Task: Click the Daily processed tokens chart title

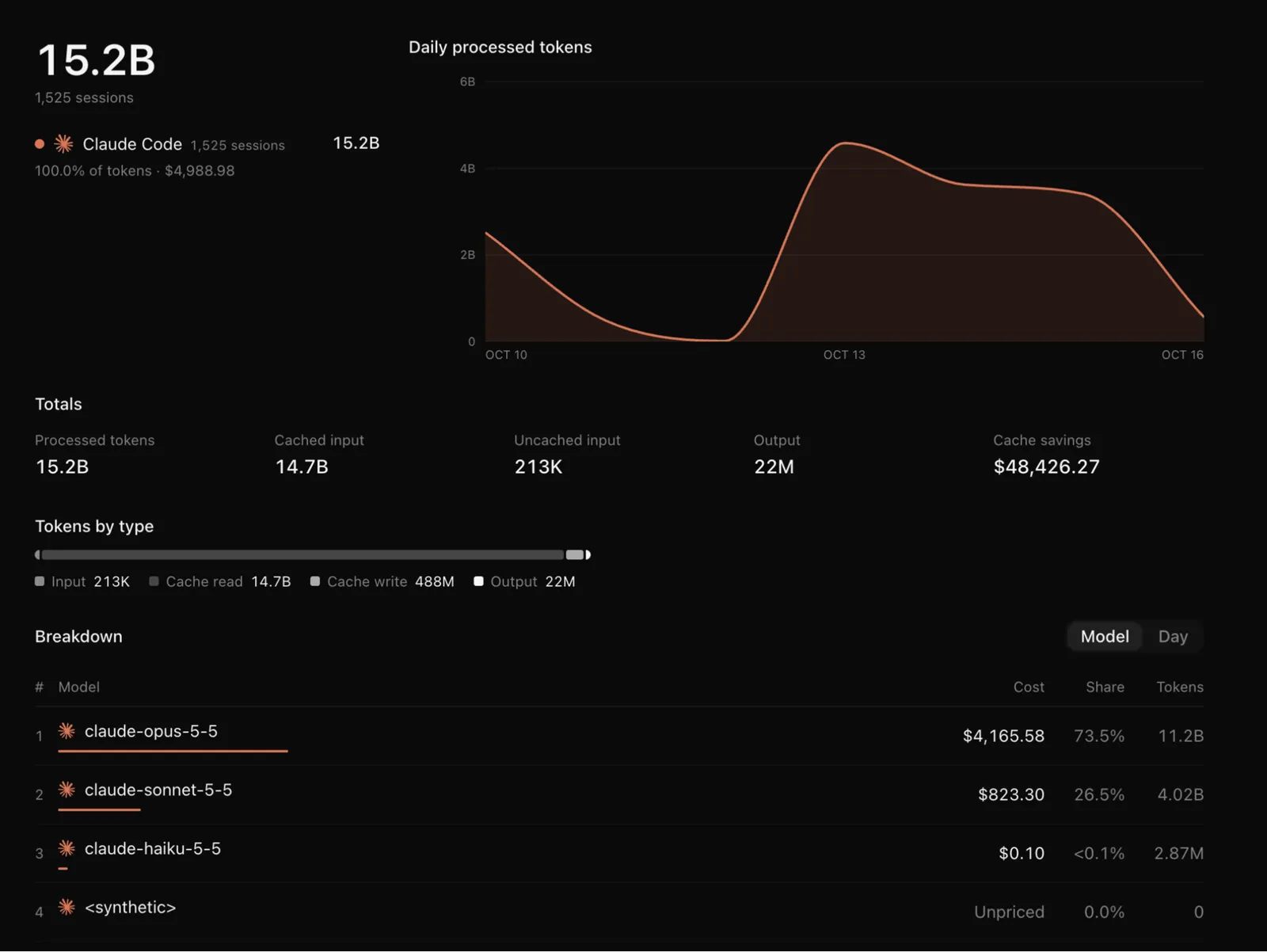Action: (500, 47)
